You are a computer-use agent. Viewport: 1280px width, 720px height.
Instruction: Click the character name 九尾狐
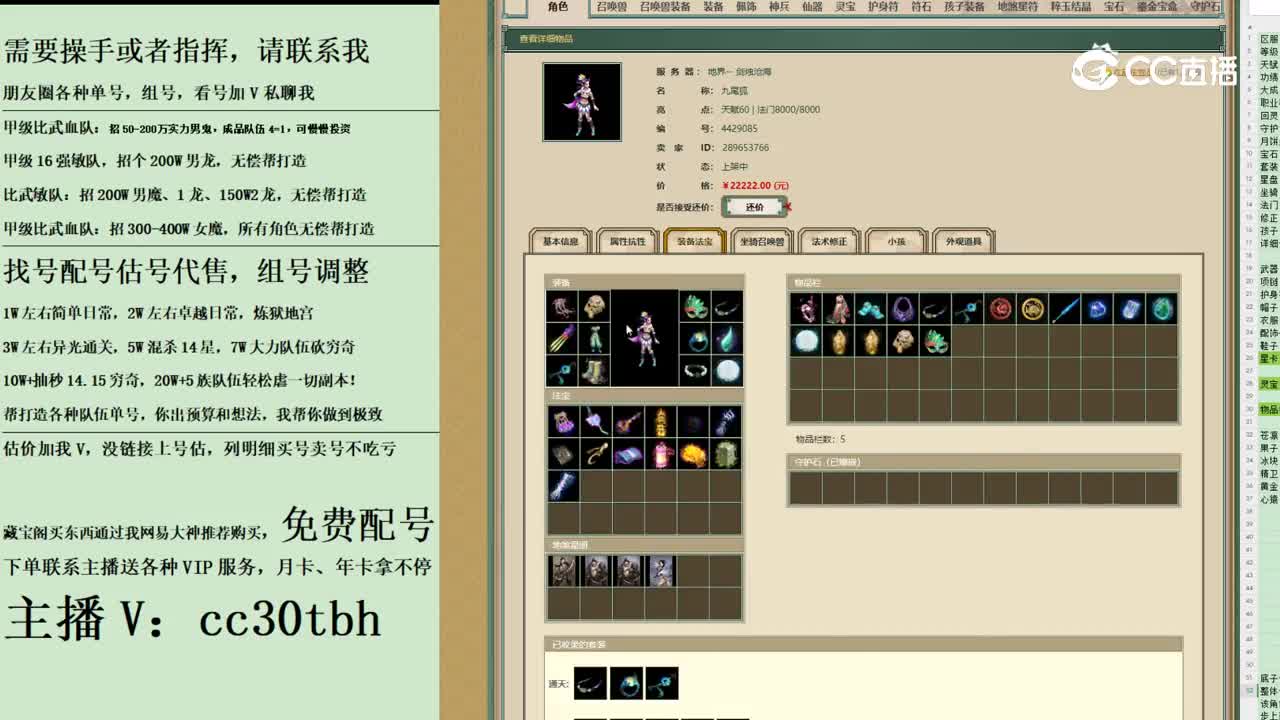click(734, 90)
